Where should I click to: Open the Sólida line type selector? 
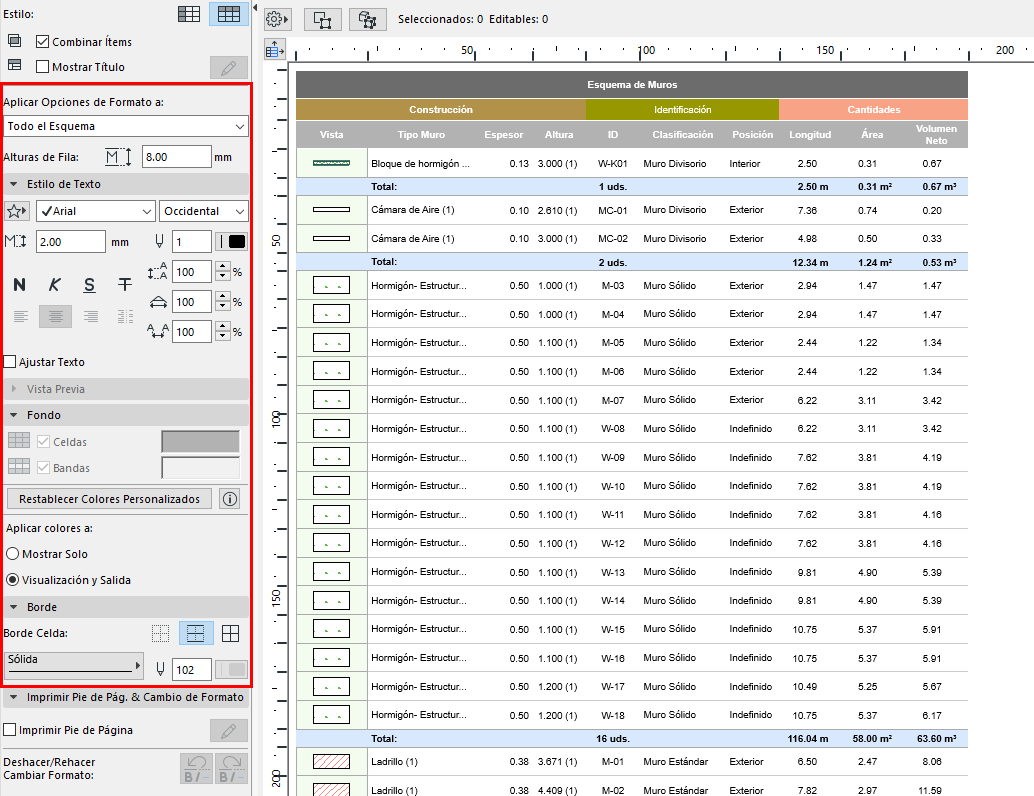tap(73, 664)
